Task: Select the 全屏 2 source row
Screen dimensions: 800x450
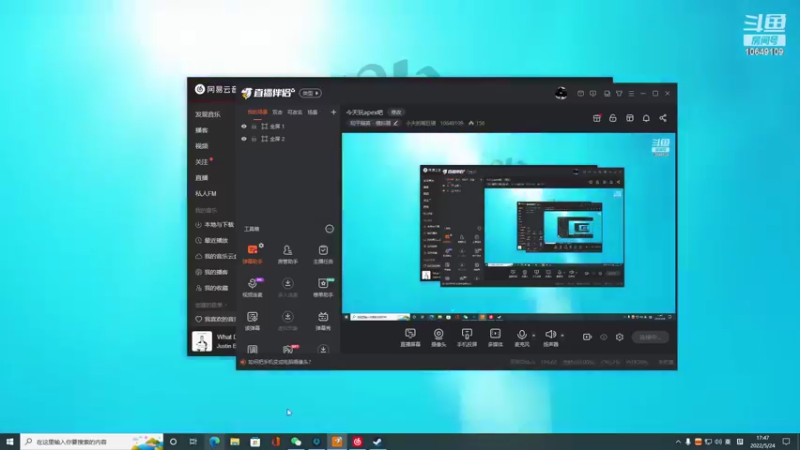Action: tap(288, 139)
